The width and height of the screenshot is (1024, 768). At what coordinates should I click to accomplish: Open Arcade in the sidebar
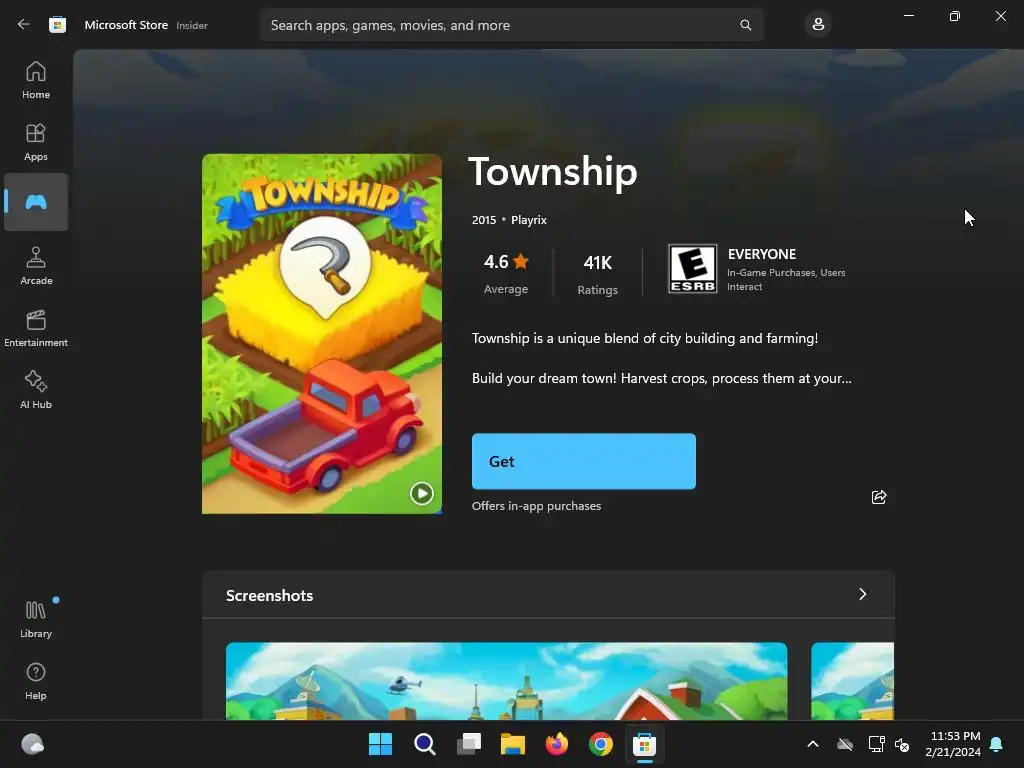(x=36, y=266)
